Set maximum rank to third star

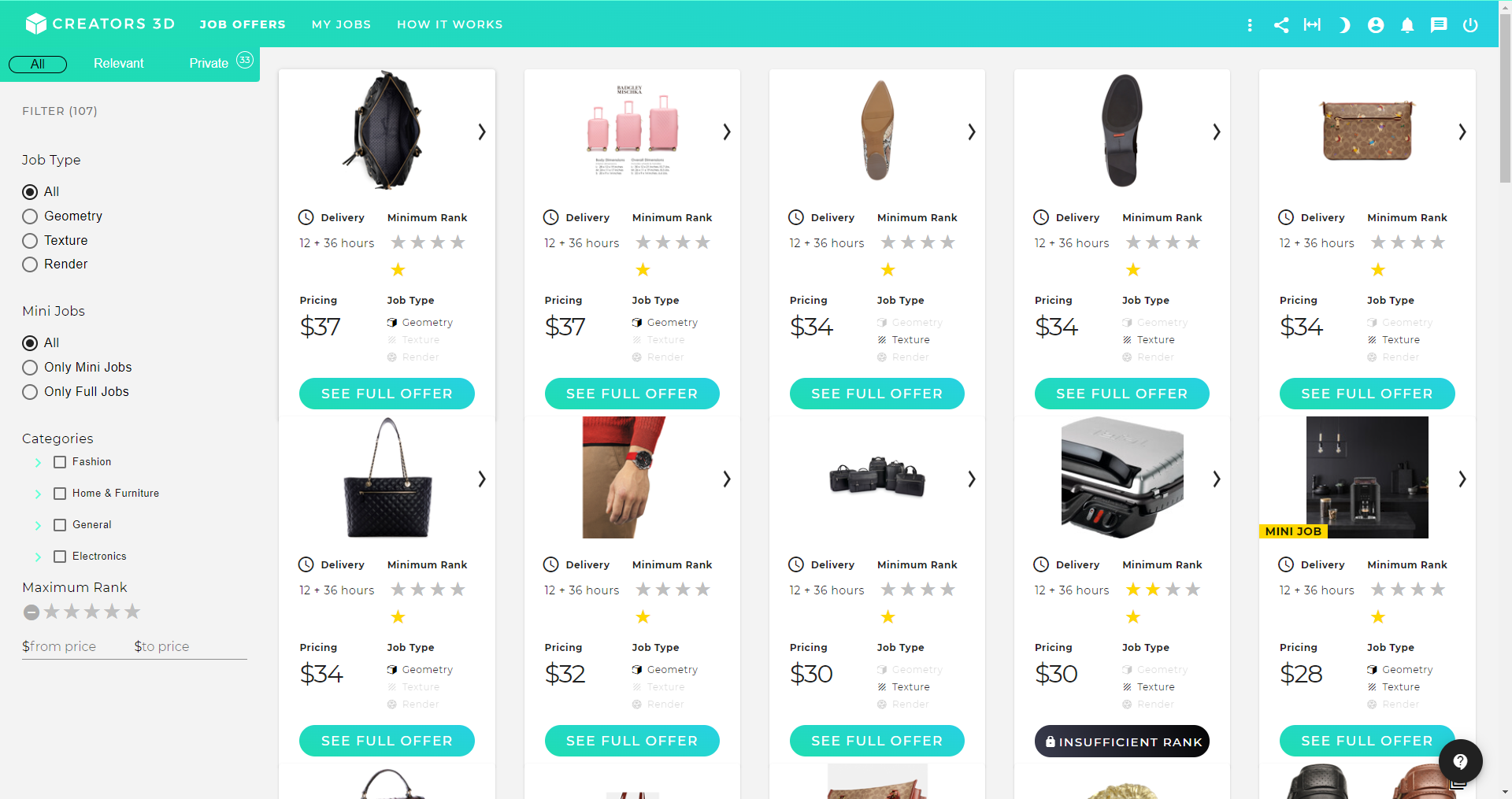coord(92,612)
